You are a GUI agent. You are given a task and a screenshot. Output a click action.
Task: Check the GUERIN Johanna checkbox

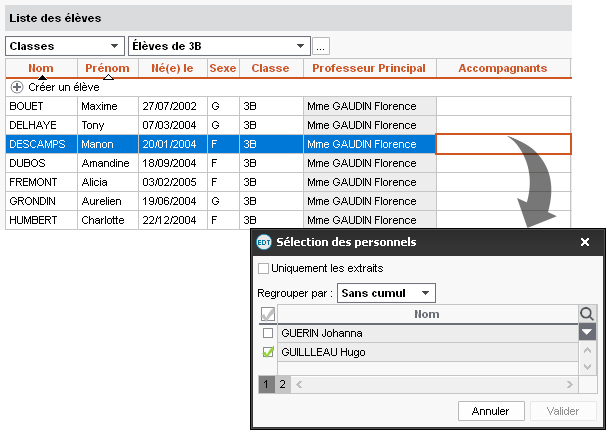[268, 333]
